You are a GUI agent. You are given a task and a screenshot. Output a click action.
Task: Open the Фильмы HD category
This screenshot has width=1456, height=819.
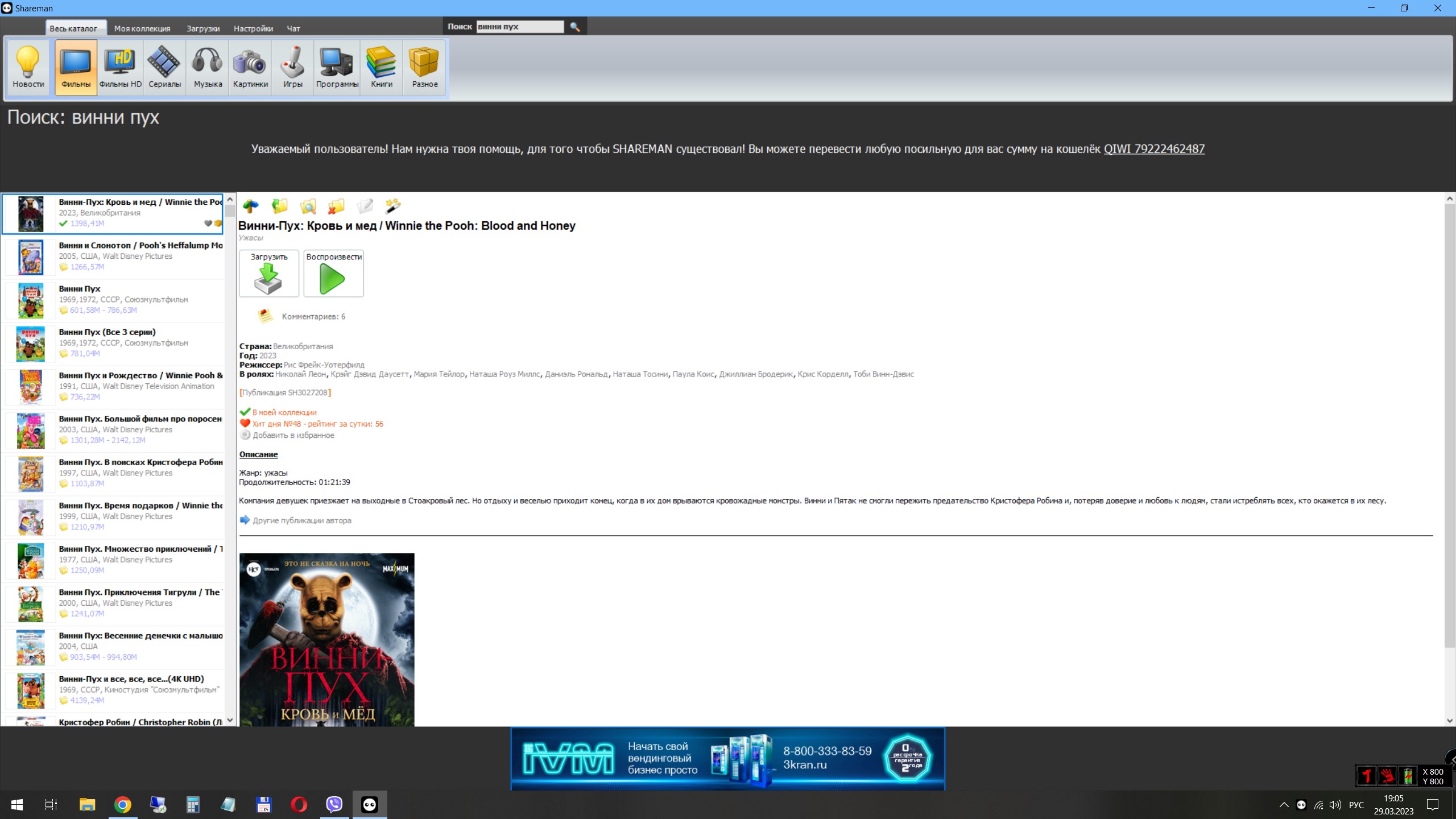point(120,67)
